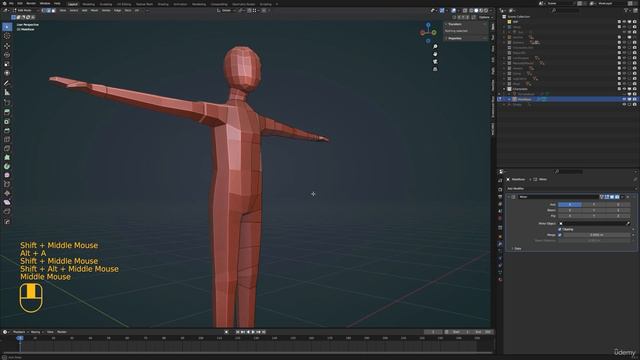Open the Modifiers wrench properties tab
The image size is (640, 360).
click(x=500, y=244)
